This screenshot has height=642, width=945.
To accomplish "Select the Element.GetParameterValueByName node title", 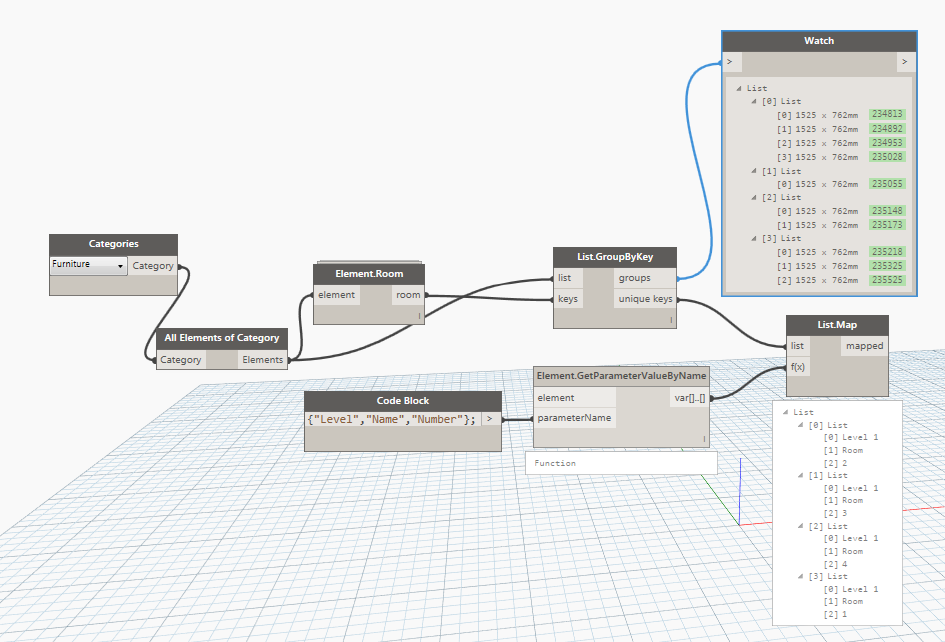I will pyautogui.click(x=621, y=376).
